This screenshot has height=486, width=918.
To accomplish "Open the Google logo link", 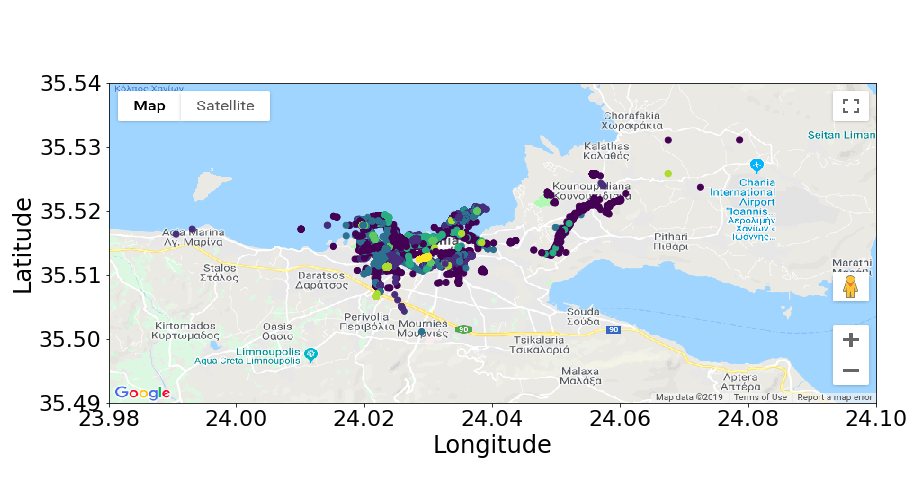I will (142, 393).
